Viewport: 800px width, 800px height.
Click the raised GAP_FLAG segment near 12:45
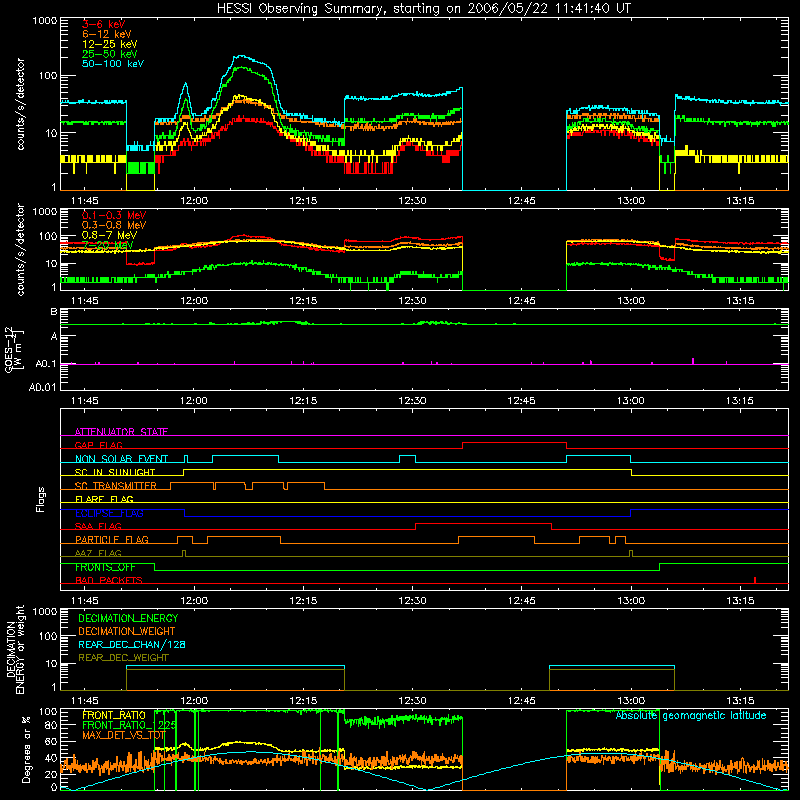click(x=514, y=442)
